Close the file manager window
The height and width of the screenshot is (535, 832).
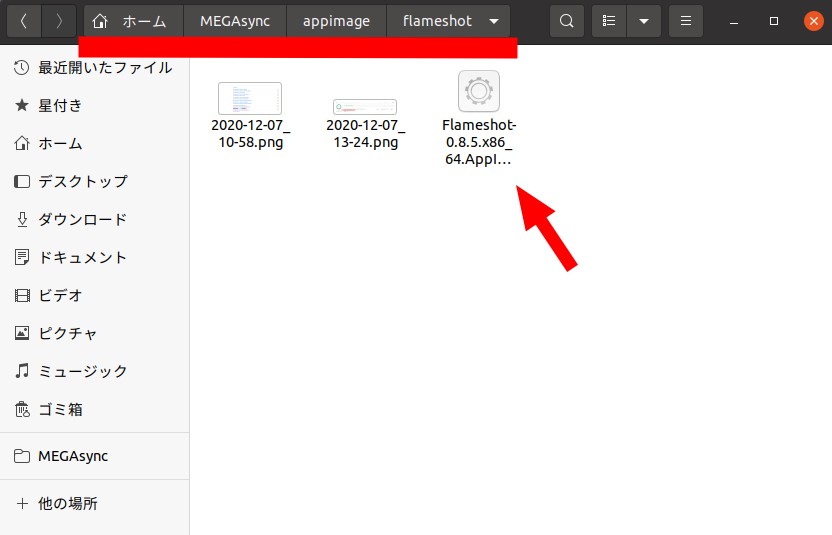[x=813, y=21]
